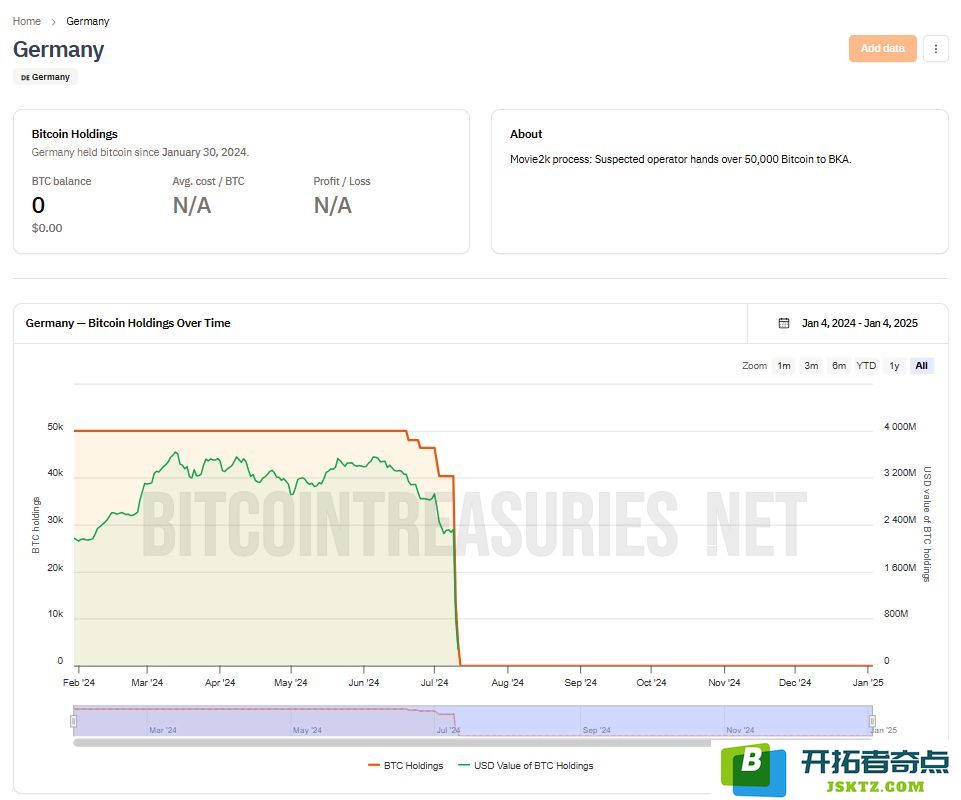Click the Profit / Loss N/A value
The width and height of the screenshot is (961, 800).
333,205
